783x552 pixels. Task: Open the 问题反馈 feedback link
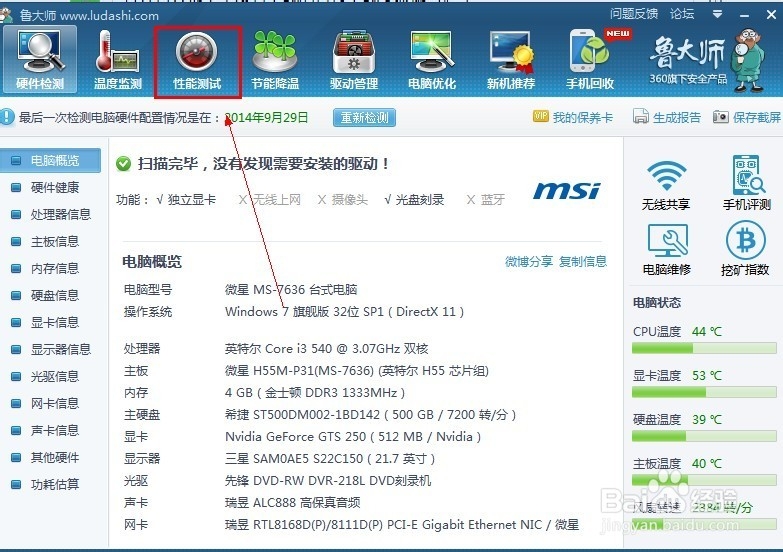(634, 13)
